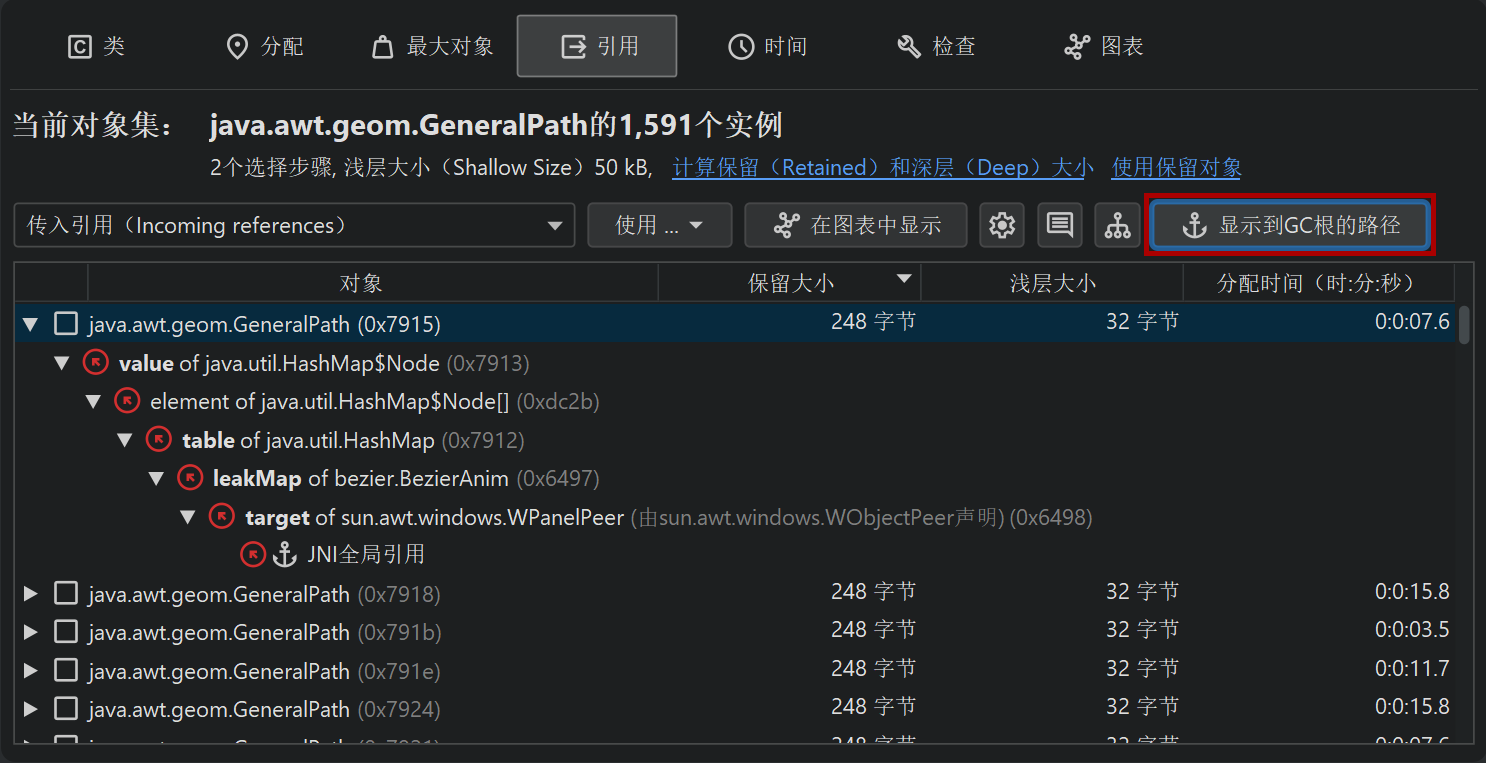The width and height of the screenshot is (1486, 763).
Task: Click the table's vertical scrollbar thumb
Action: tap(1465, 325)
